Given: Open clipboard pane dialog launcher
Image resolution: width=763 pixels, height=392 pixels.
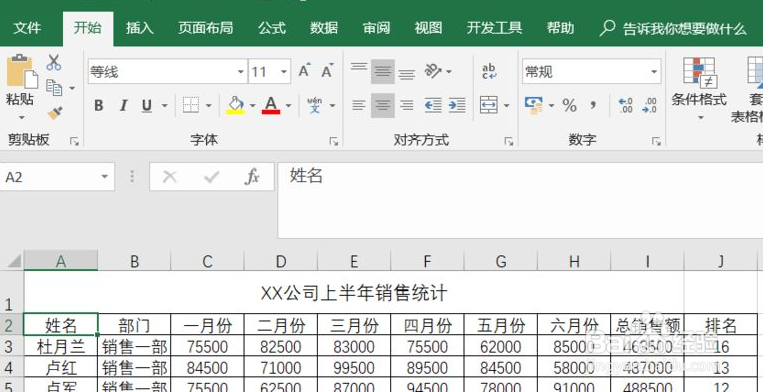Looking at the screenshot, I should click(x=74, y=141).
